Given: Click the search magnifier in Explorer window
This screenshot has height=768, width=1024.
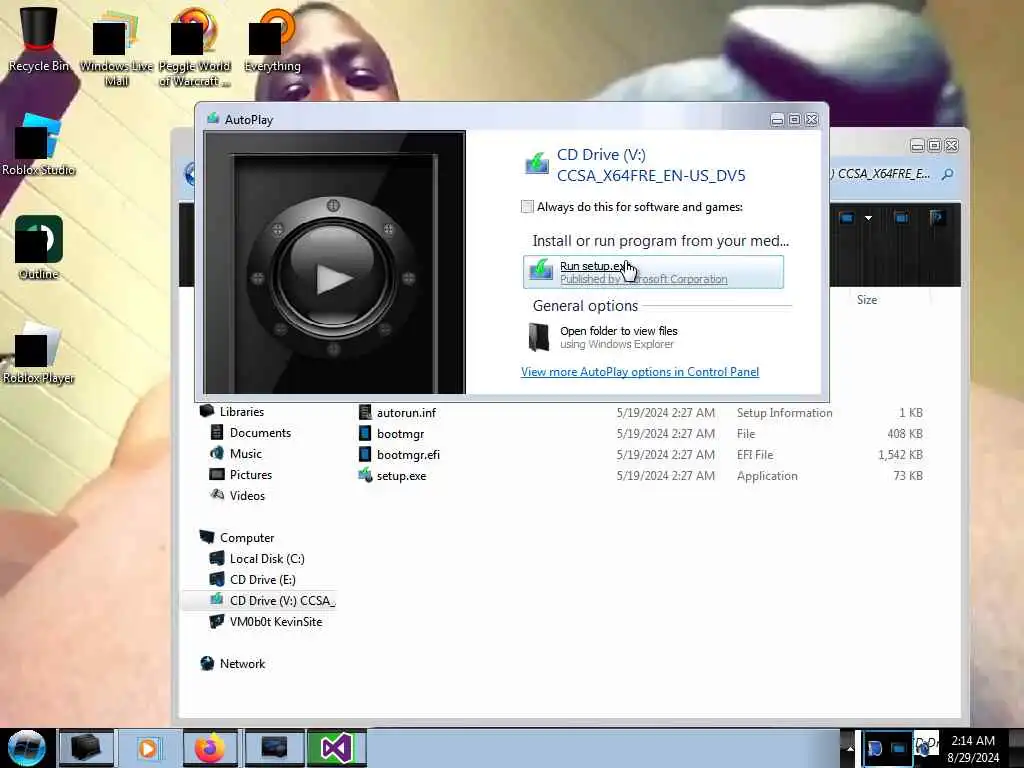Looking at the screenshot, I should point(948,174).
